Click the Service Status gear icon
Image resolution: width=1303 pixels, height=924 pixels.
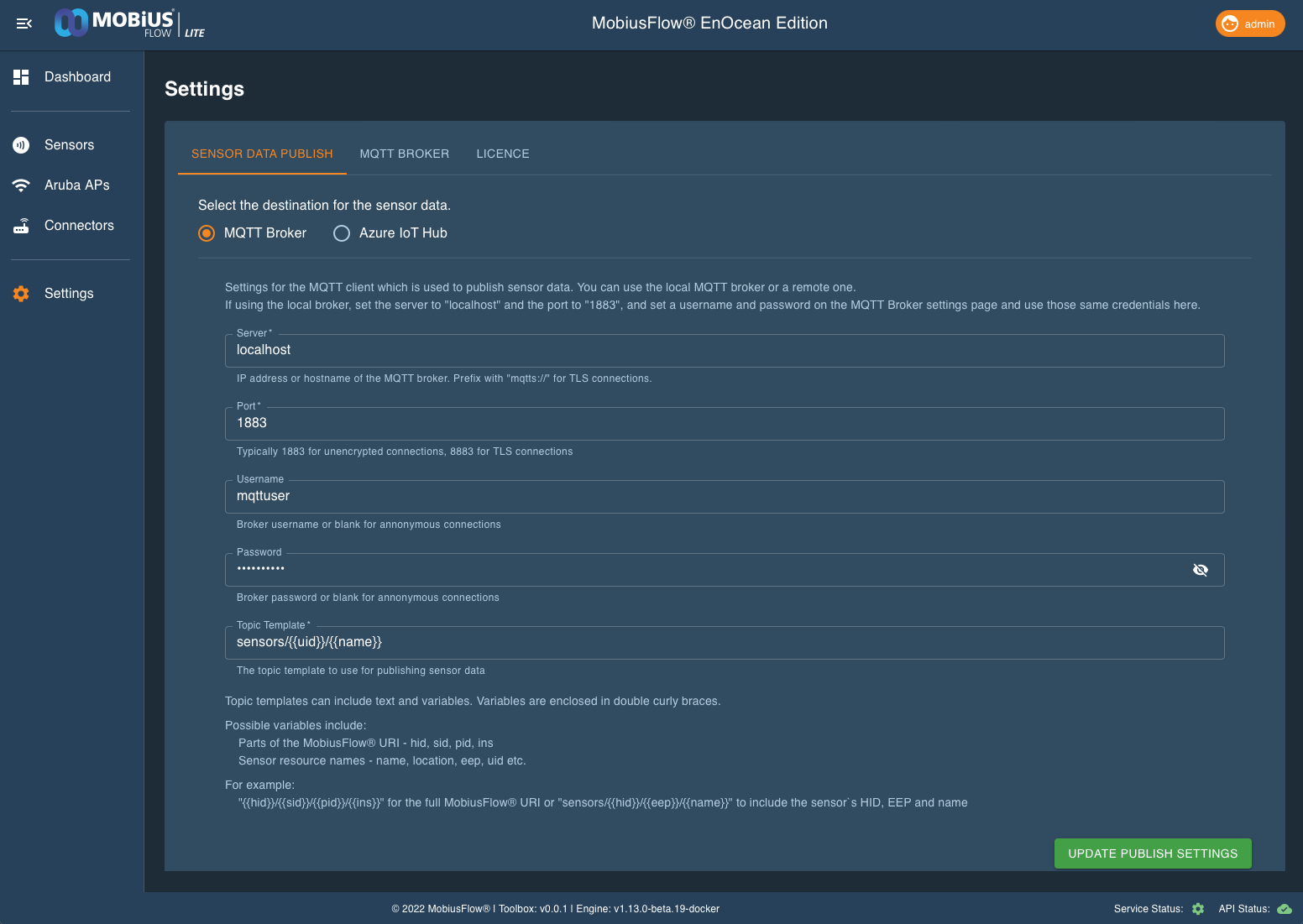click(x=1198, y=909)
